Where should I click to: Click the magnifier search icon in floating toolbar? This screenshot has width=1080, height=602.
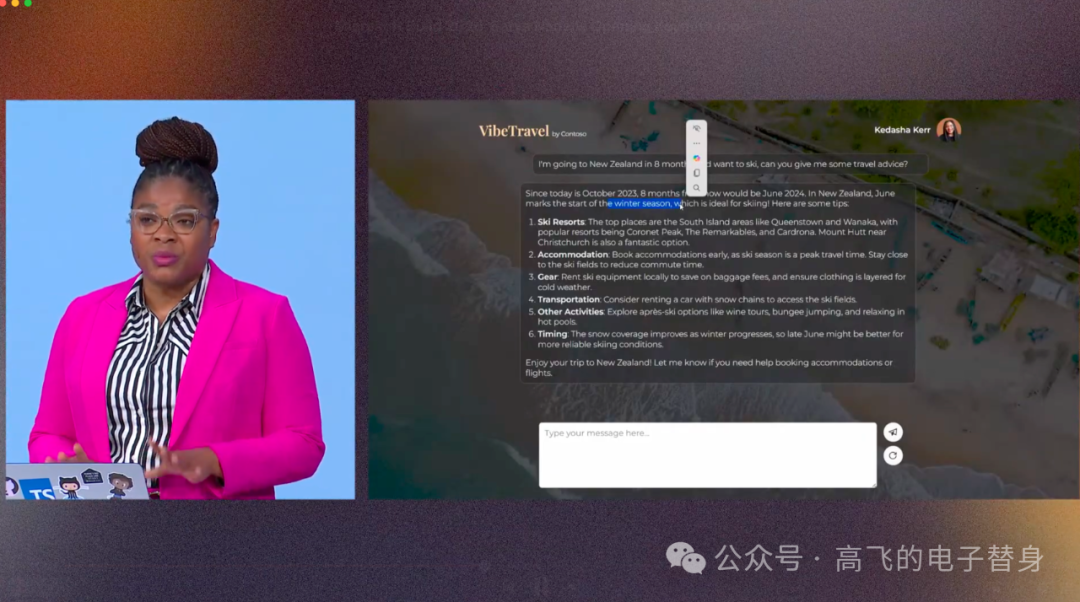[696, 187]
